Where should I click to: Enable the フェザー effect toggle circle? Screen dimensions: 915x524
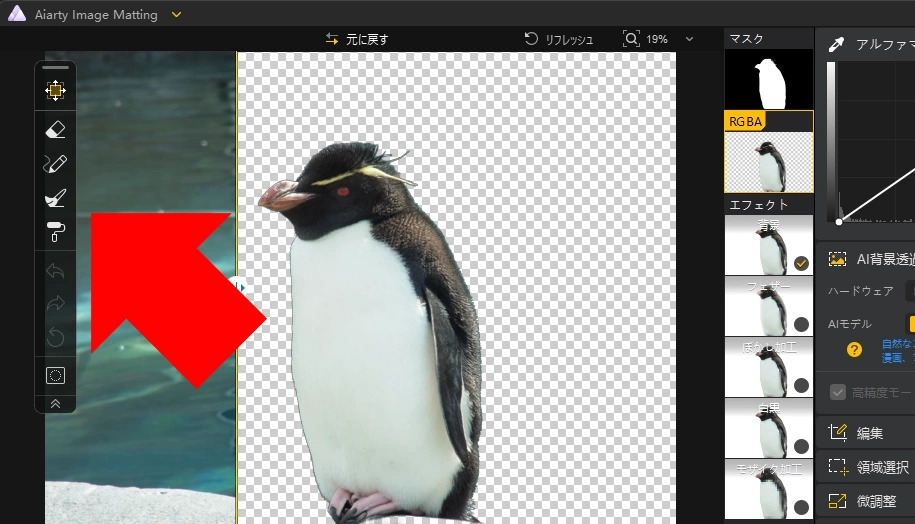[801, 324]
